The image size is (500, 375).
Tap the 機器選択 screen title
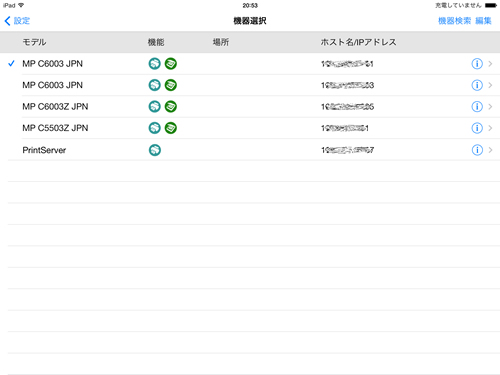point(250,21)
